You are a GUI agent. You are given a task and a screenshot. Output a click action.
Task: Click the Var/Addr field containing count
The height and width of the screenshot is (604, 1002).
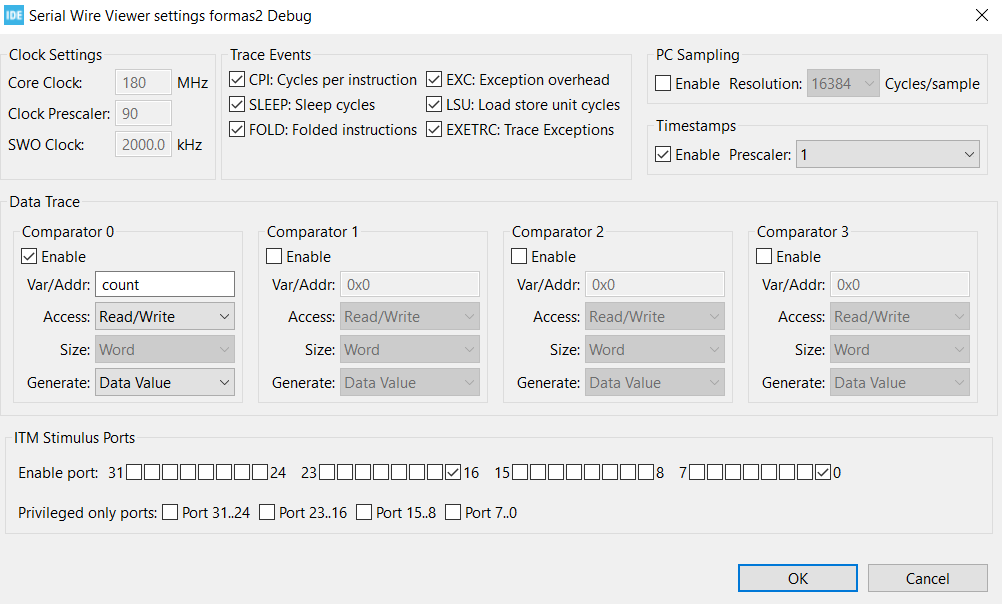coord(164,284)
